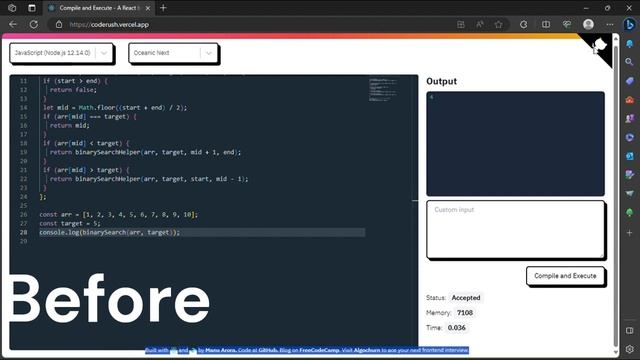This screenshot has width=640, height=360.
Task: Place cursor on const arr array line
Action: (x=118, y=214)
